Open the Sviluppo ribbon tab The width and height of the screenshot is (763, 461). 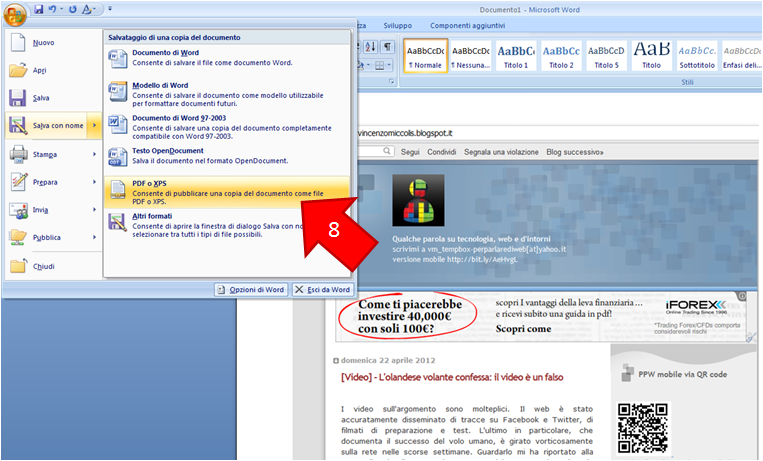pos(398,25)
